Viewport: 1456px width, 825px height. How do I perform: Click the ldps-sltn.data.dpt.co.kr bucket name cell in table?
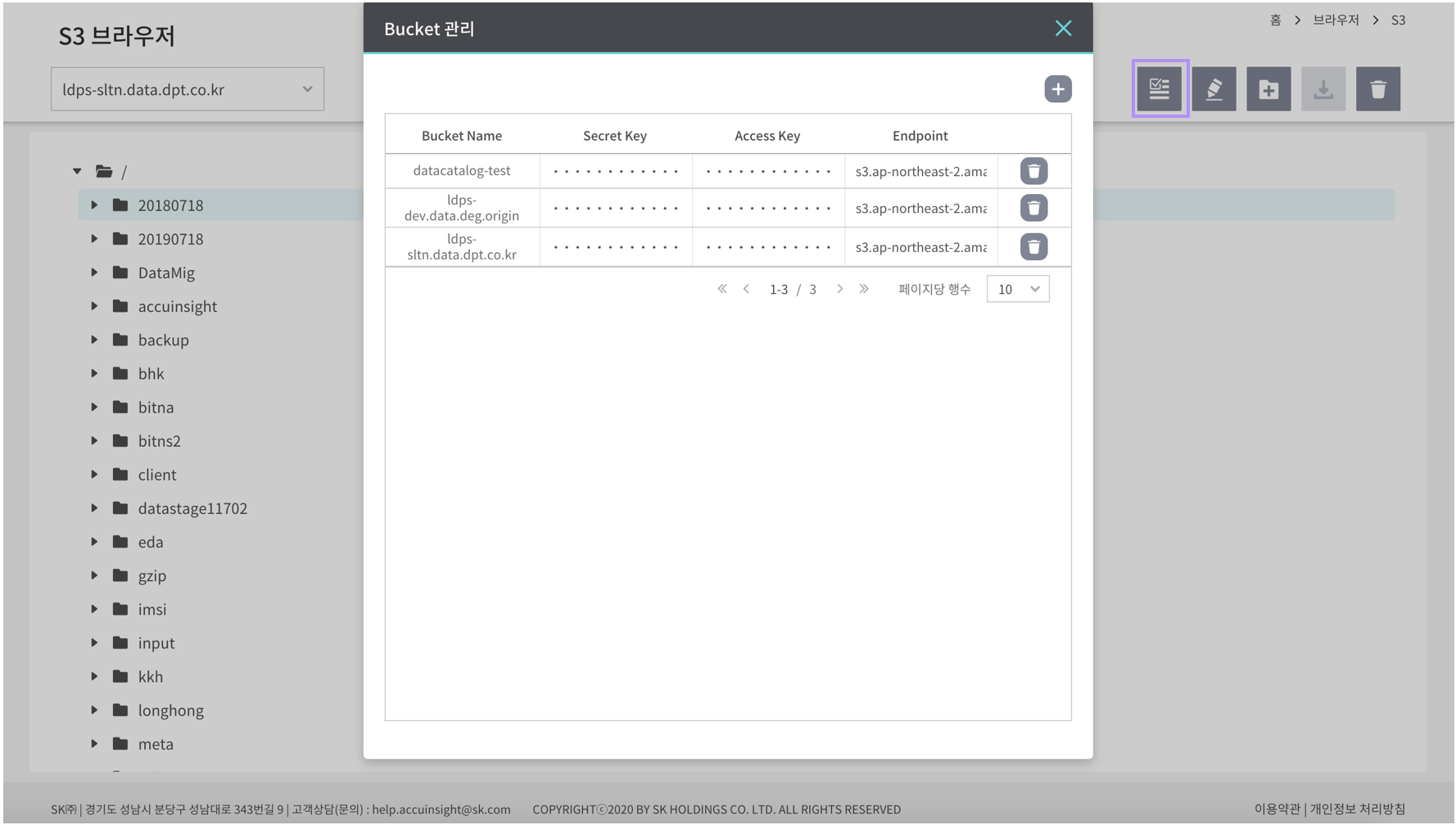pos(462,246)
